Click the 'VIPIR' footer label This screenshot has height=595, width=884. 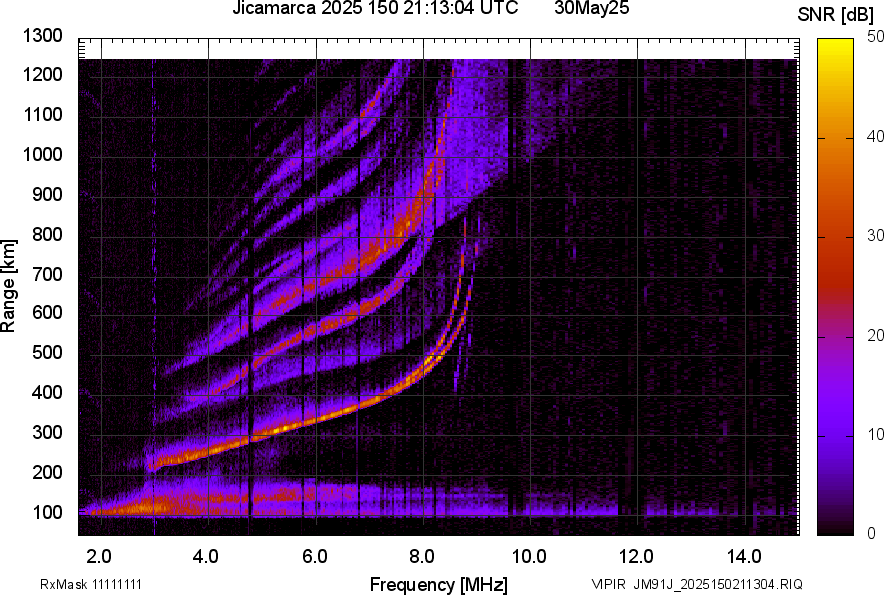click(608, 584)
